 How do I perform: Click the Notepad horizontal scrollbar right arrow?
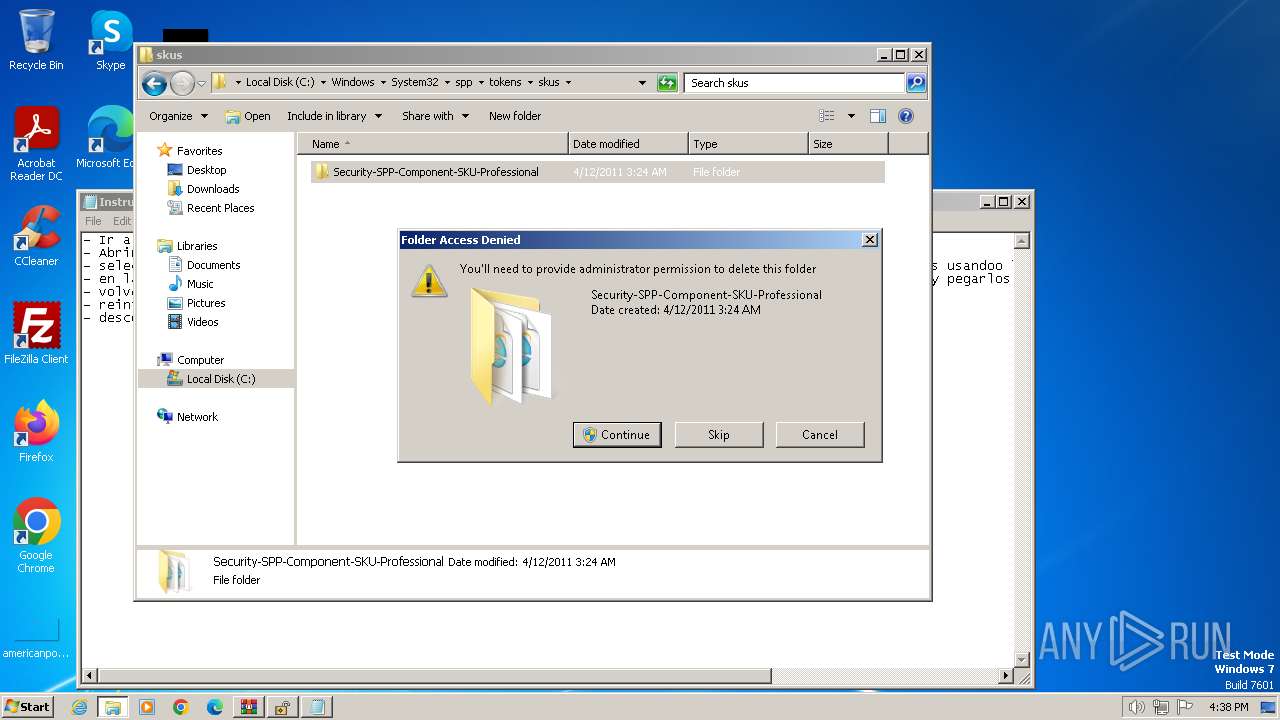click(1006, 677)
